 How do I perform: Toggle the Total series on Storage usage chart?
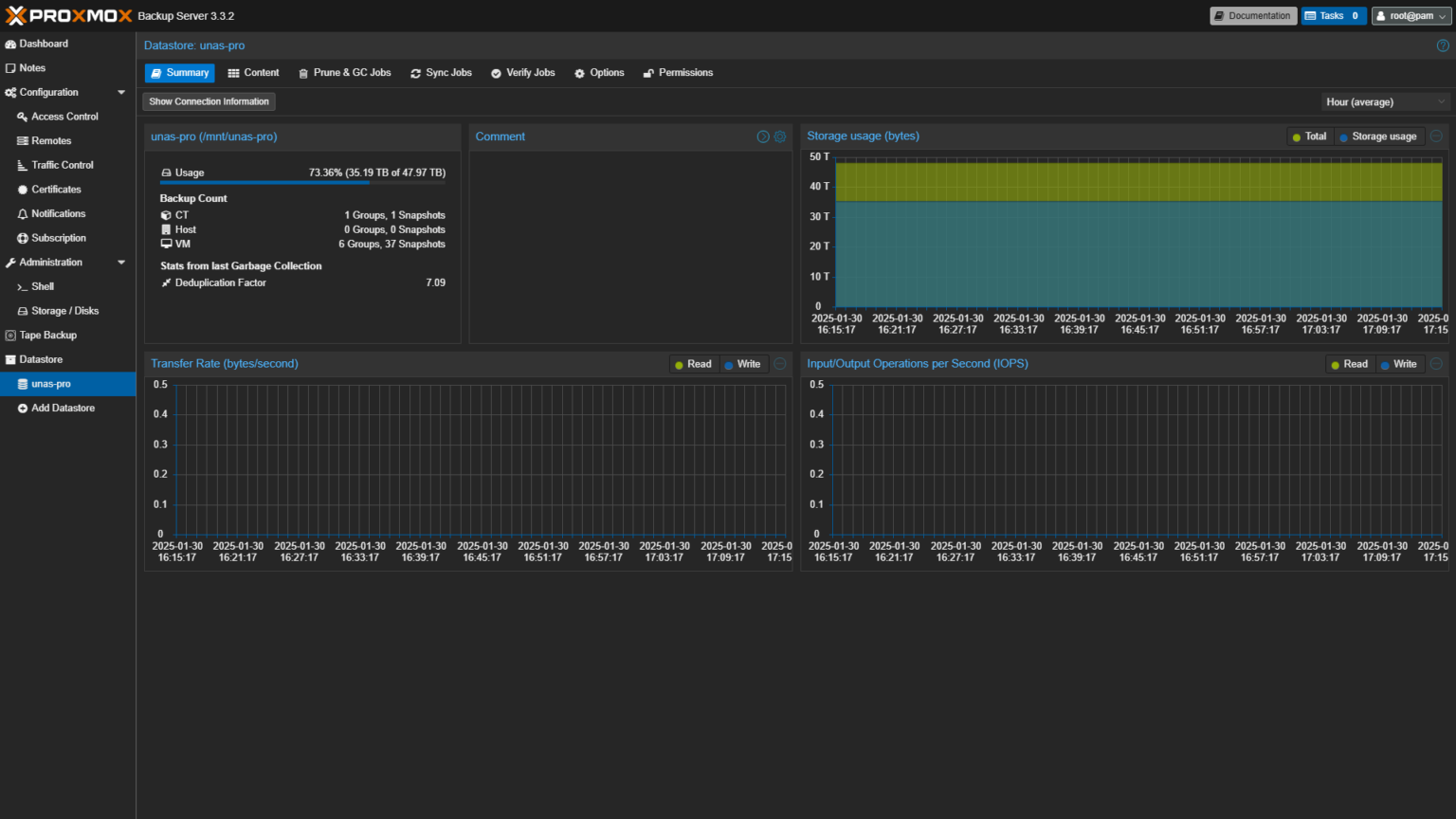[1309, 136]
